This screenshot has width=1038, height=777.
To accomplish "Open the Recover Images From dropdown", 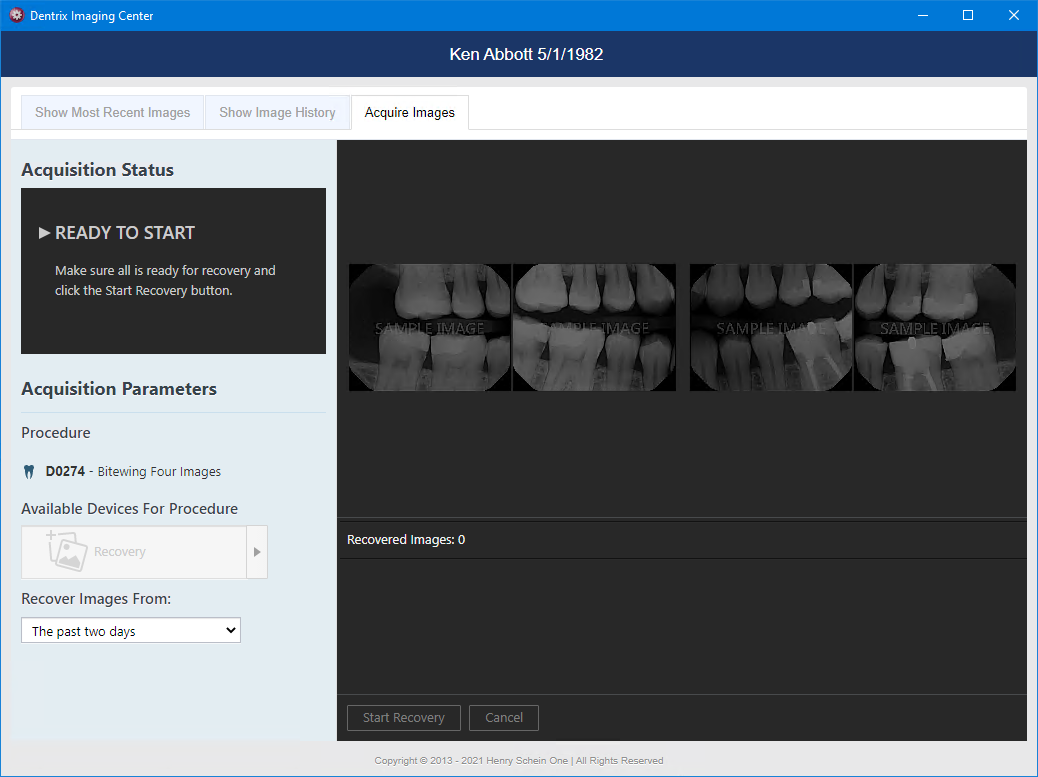I will (131, 631).
